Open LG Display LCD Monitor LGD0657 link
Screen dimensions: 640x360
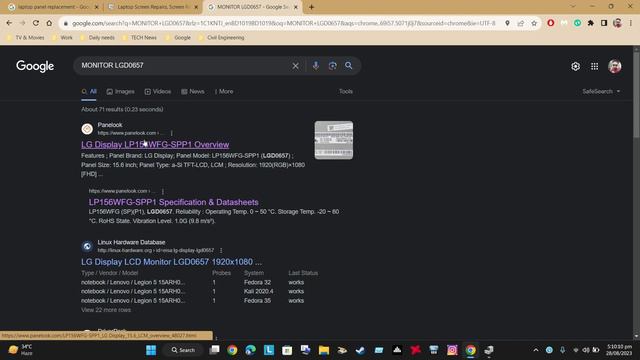click(x=171, y=262)
